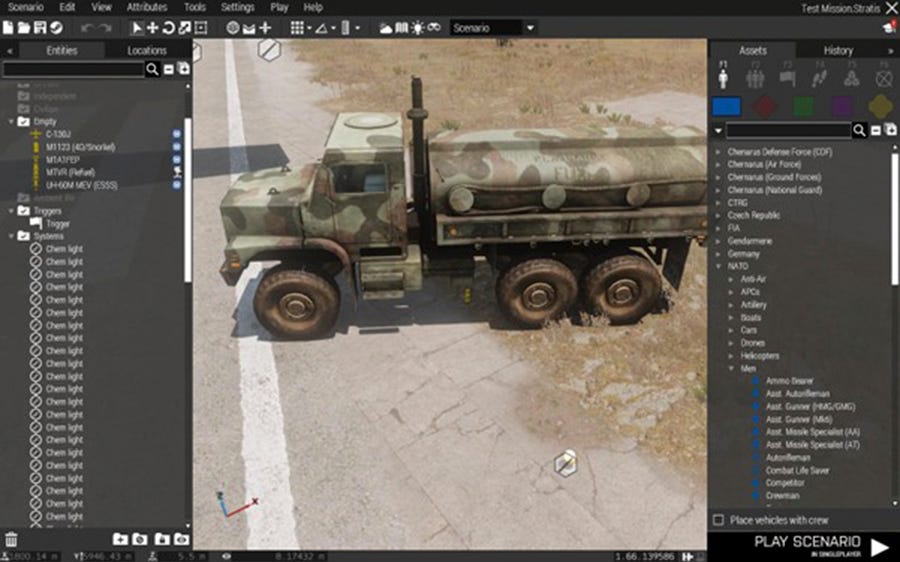
Task: Toggle the blue badge next to C-130J
Action: pos(177,134)
